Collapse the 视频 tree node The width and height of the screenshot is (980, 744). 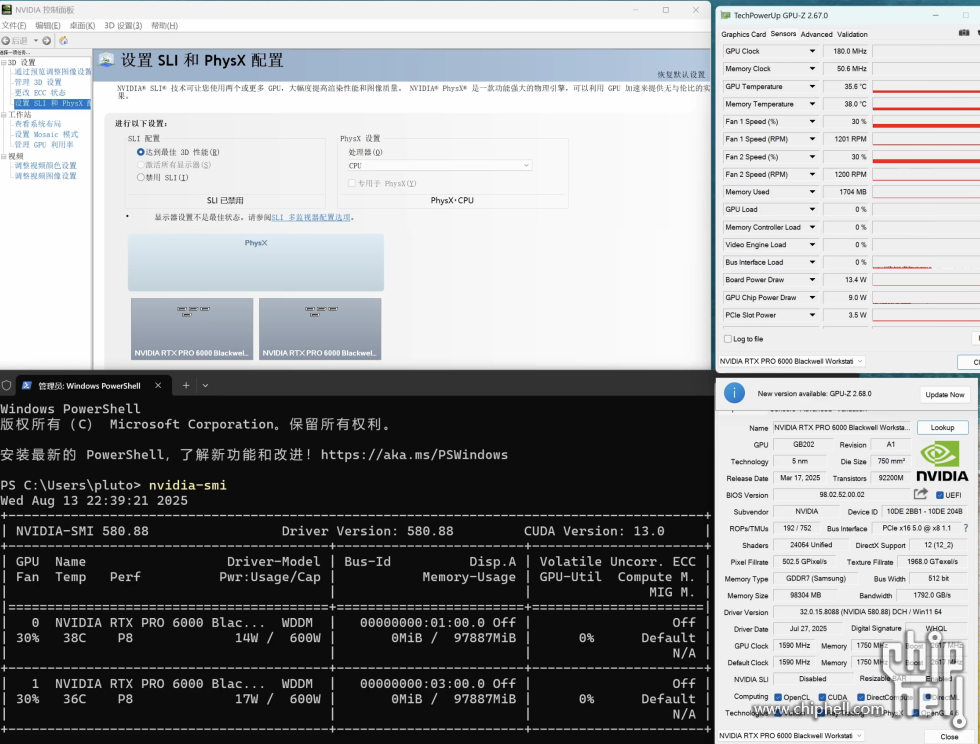[4, 156]
